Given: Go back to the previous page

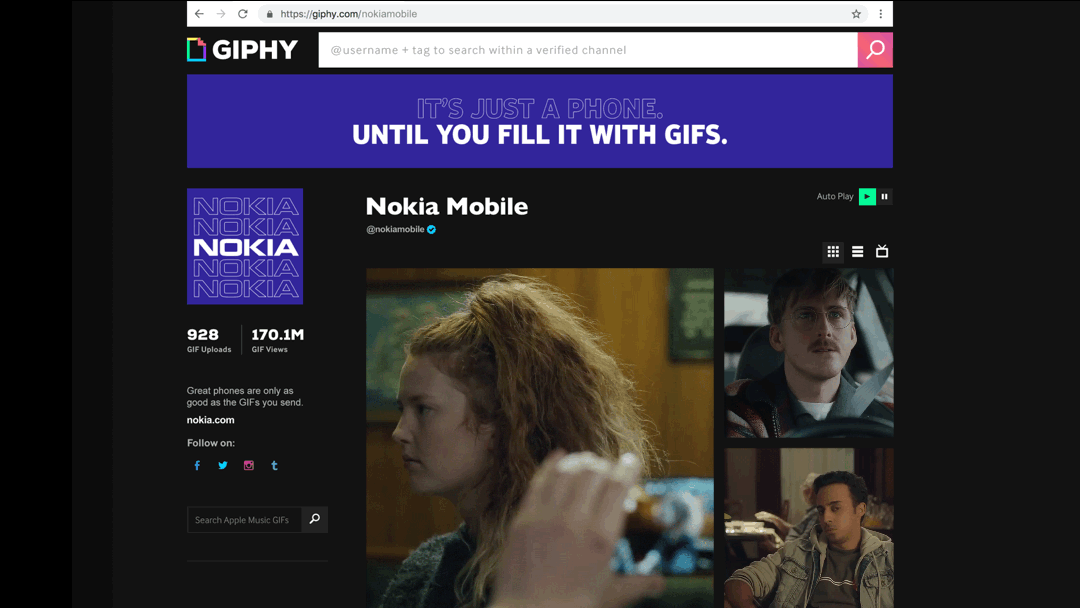Looking at the screenshot, I should (x=199, y=14).
